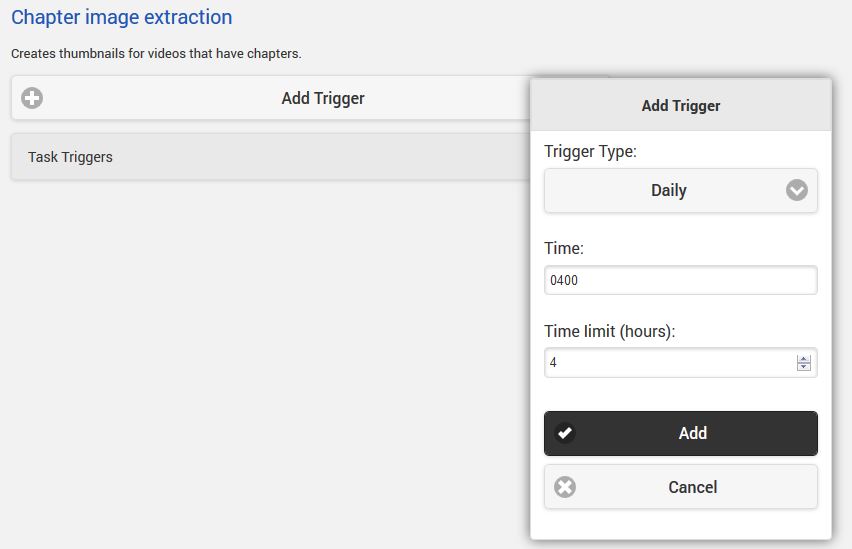Viewport: 852px width, 549px height.
Task: Click the word Daily in the trigger selector
Action: coord(668,190)
